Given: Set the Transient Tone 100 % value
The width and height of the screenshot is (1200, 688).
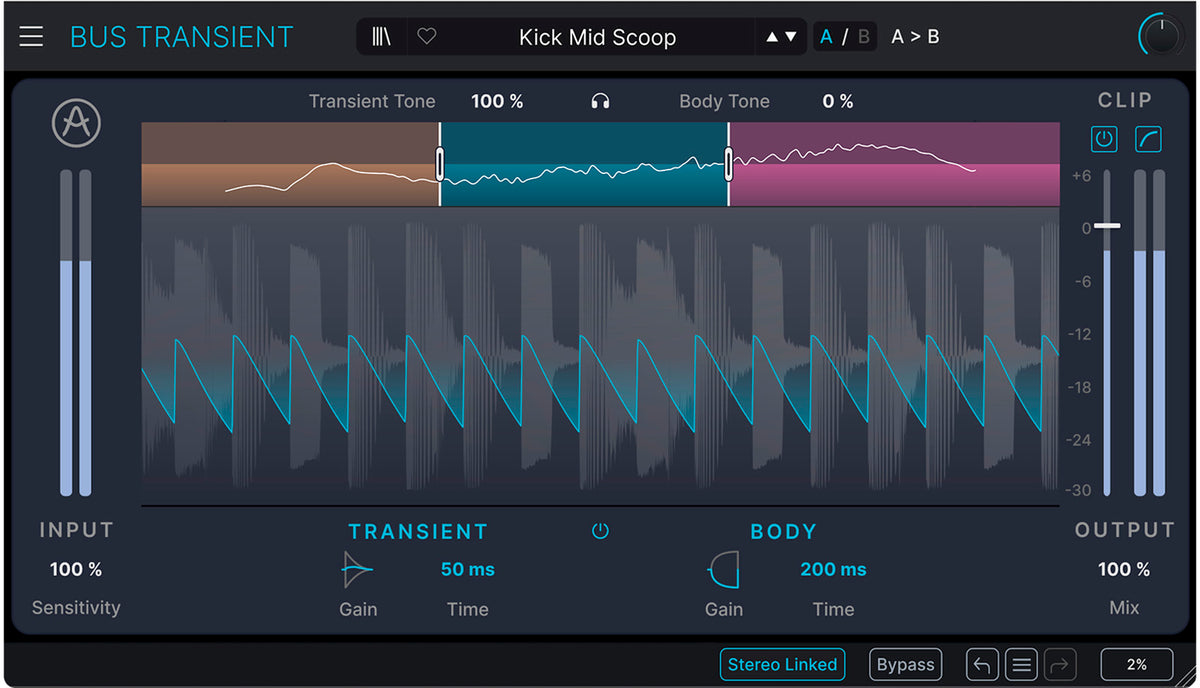Looking at the screenshot, I should [x=497, y=101].
